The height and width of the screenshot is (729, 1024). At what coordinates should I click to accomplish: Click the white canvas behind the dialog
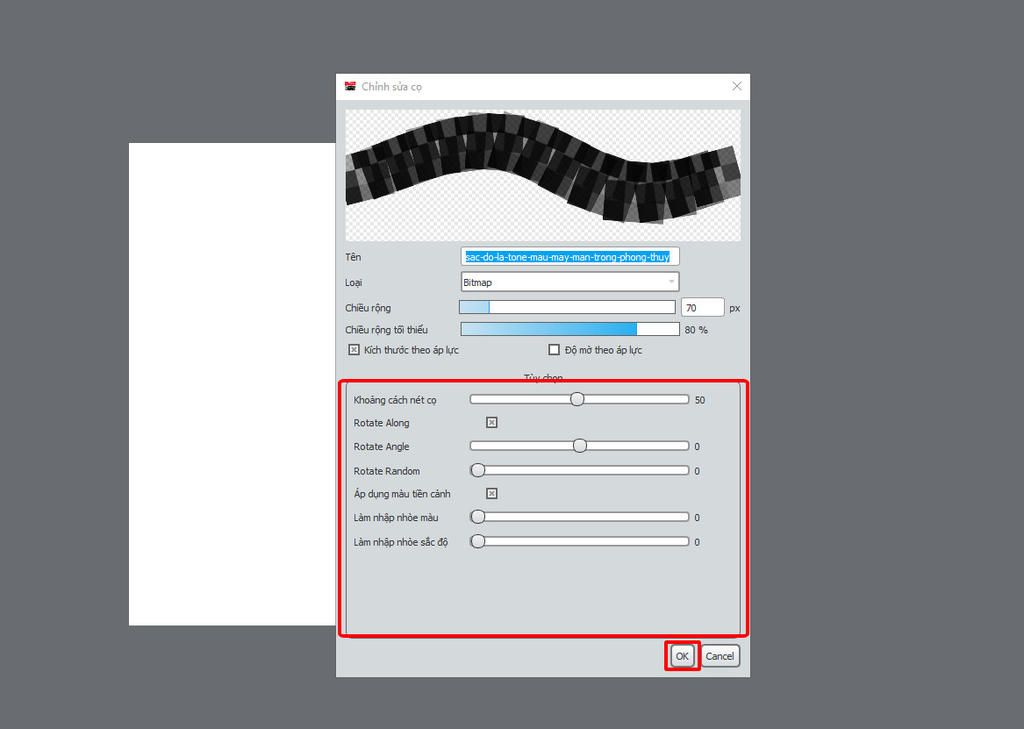click(x=231, y=384)
